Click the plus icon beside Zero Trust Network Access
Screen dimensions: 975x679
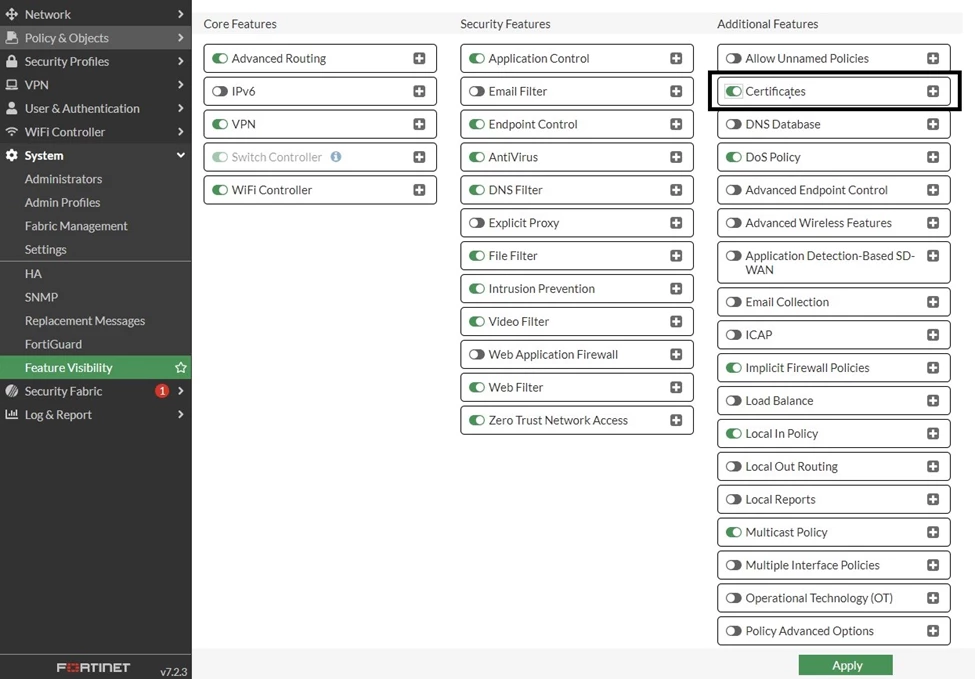pos(676,420)
